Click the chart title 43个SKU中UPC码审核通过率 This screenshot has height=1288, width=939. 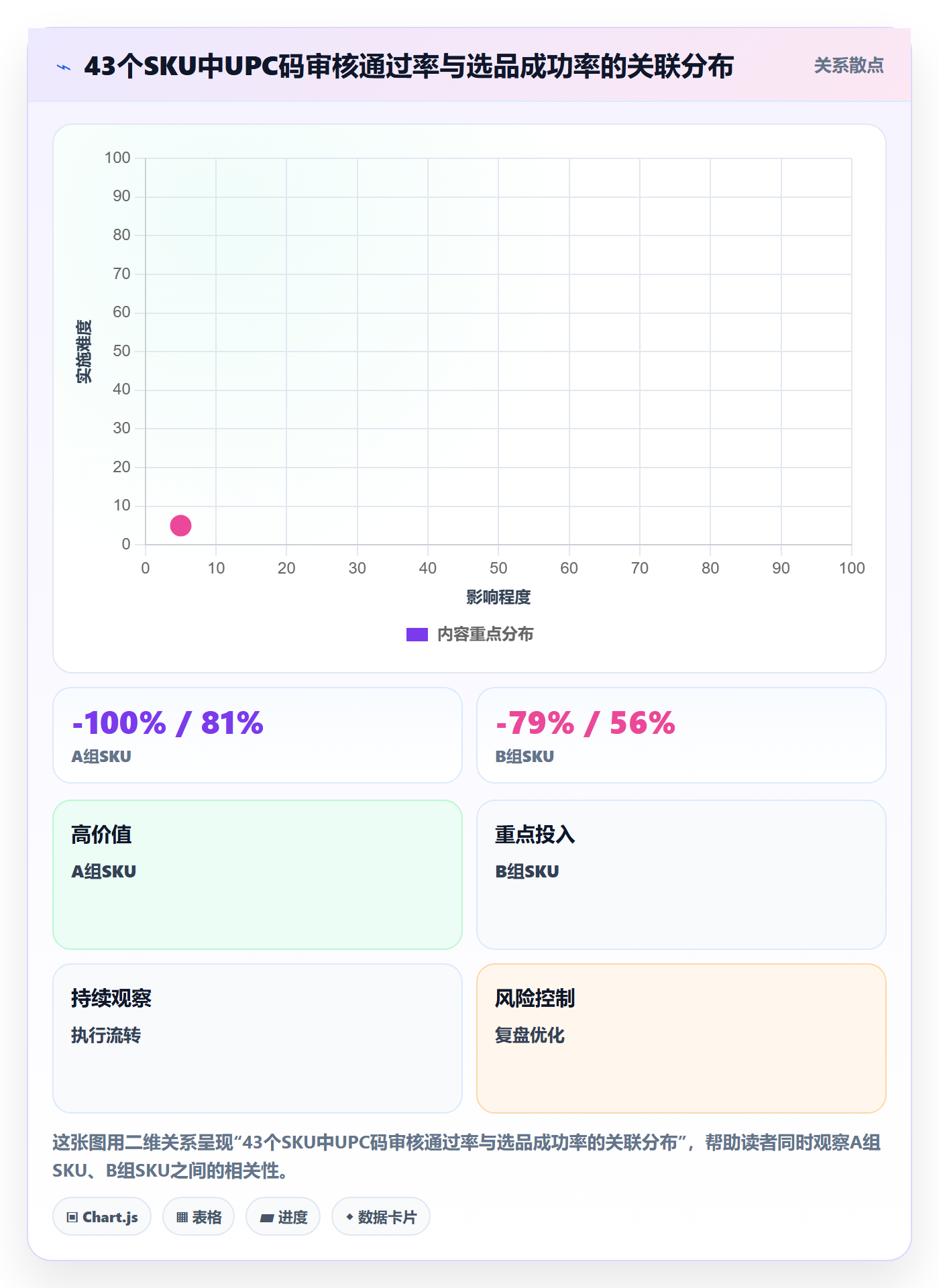tap(408, 66)
